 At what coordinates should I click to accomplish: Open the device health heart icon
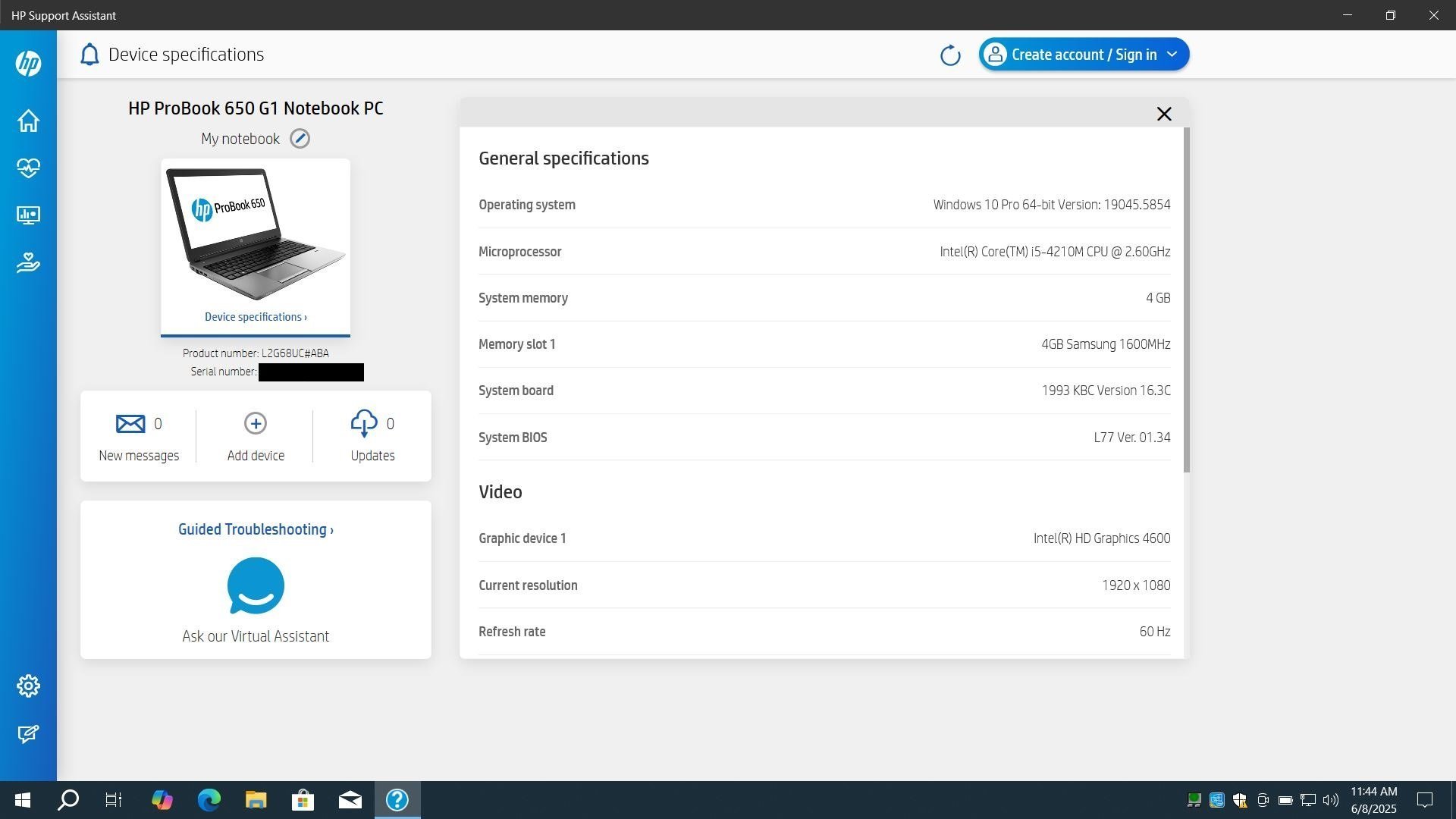click(x=28, y=168)
